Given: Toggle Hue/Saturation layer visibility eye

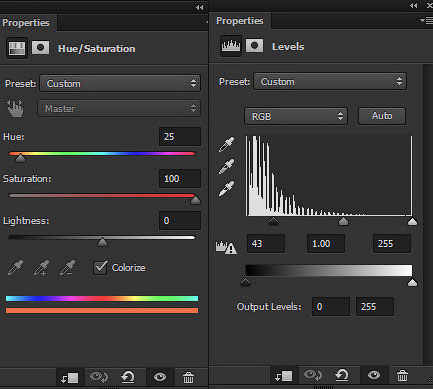Looking at the screenshot, I should (160, 377).
